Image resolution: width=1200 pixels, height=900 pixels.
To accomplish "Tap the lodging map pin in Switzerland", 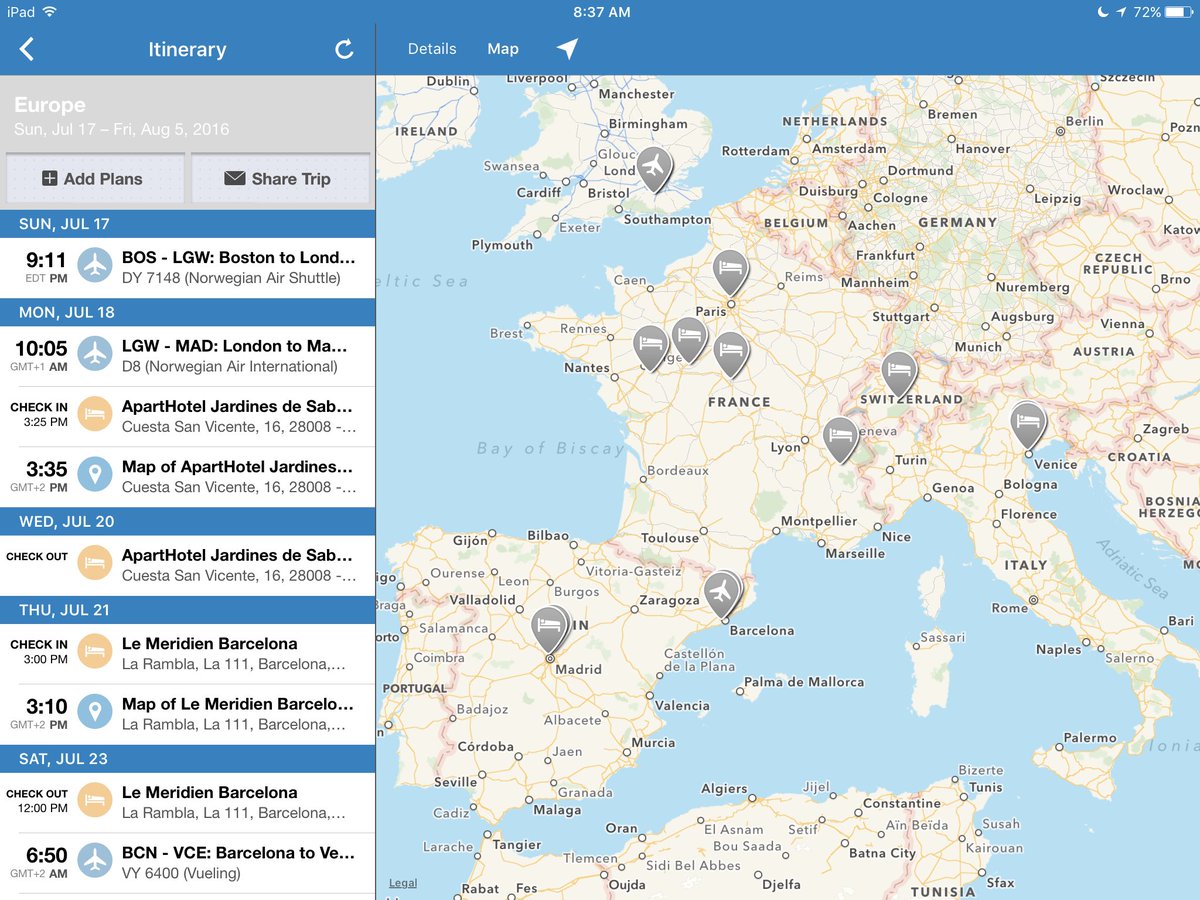I will pyautogui.click(x=899, y=373).
